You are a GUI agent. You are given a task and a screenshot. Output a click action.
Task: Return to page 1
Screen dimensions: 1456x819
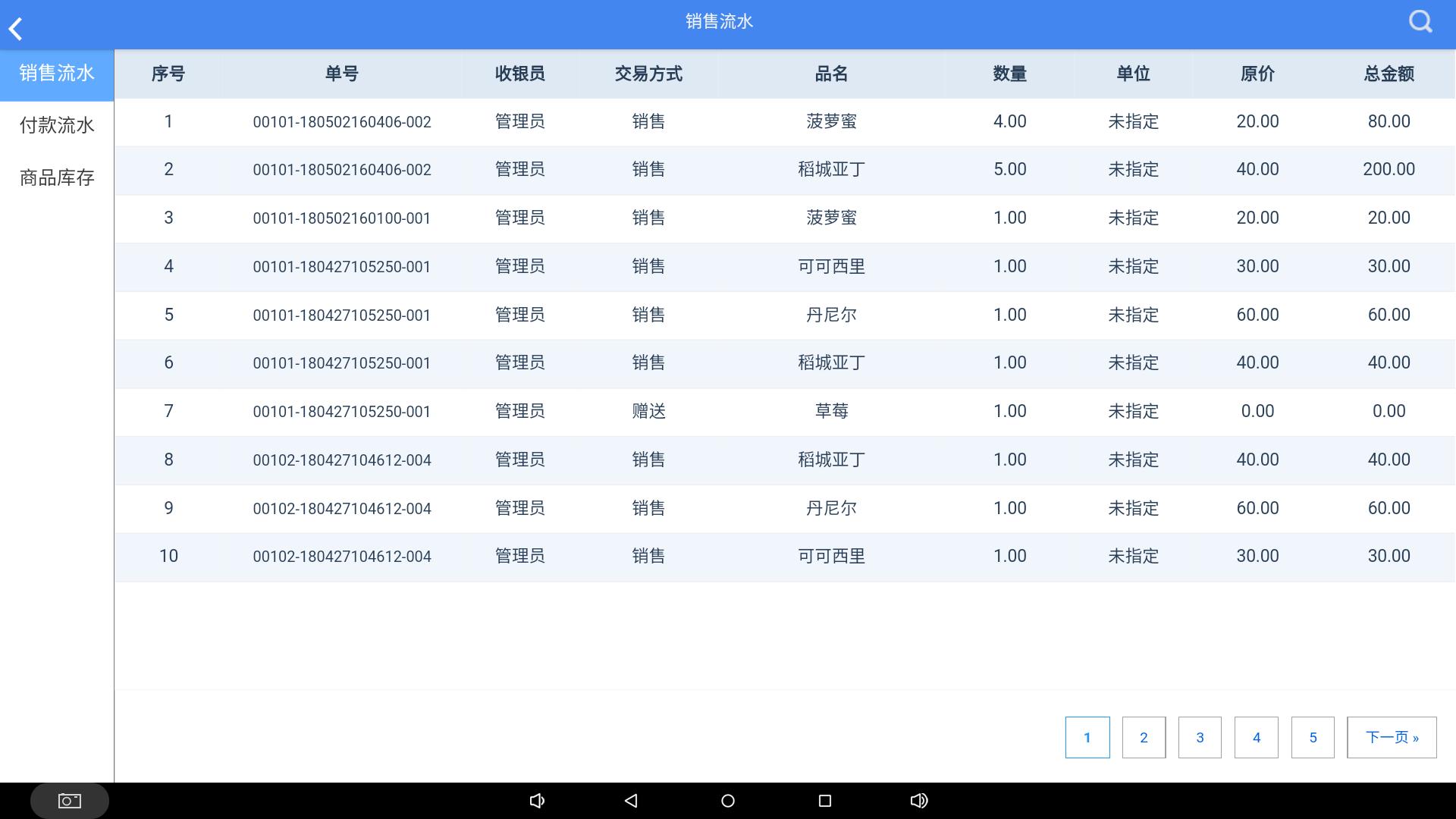click(x=1087, y=736)
